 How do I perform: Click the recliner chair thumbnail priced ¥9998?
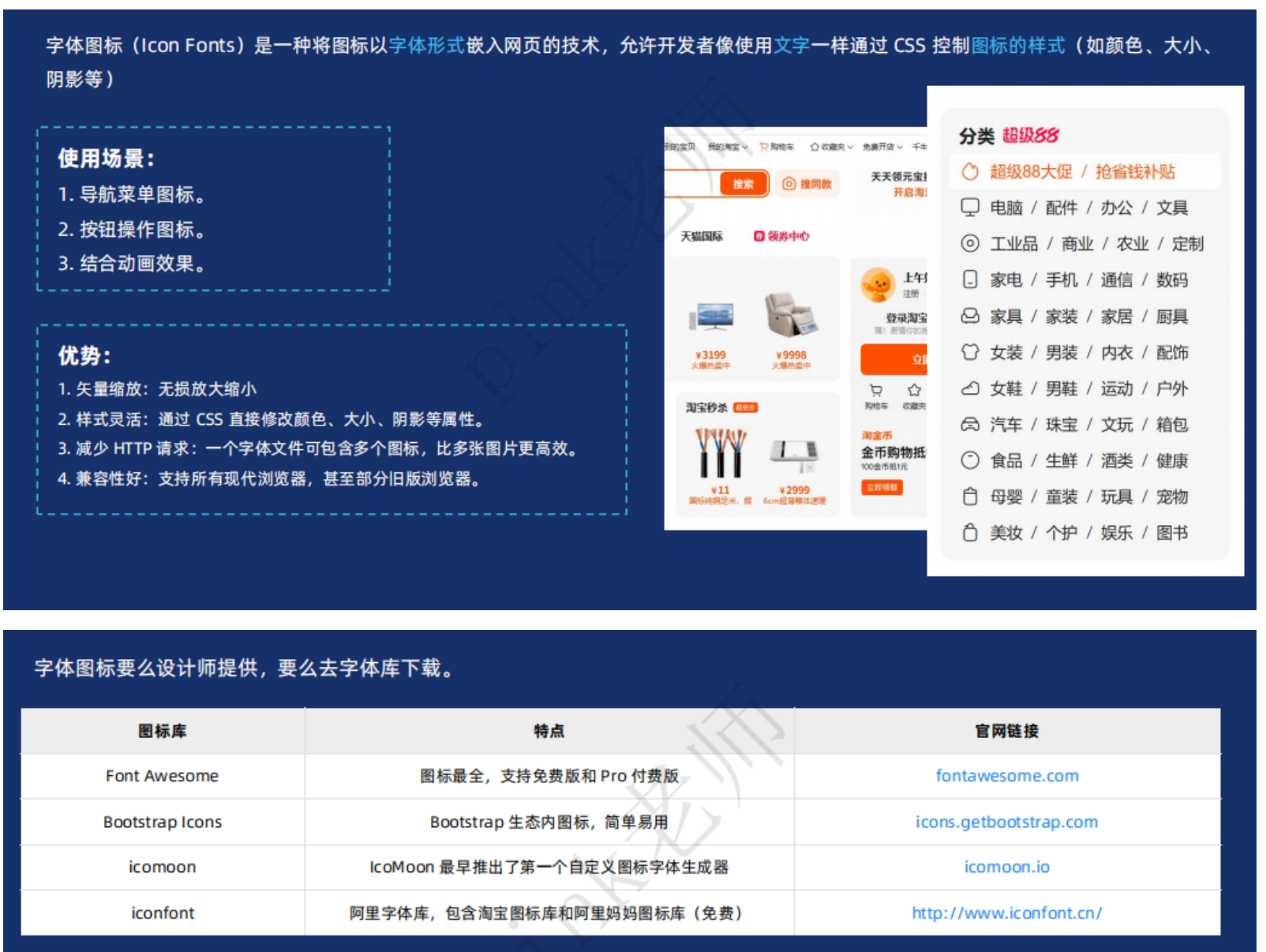point(791,314)
